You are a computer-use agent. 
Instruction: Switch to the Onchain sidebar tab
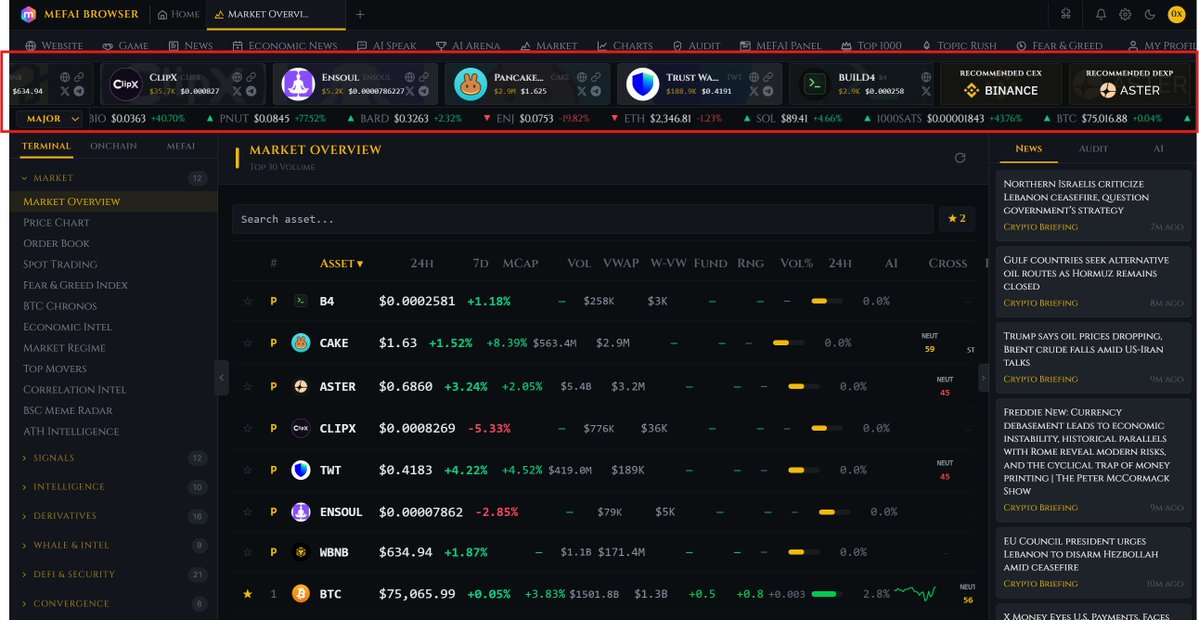pyautogui.click(x=112, y=146)
